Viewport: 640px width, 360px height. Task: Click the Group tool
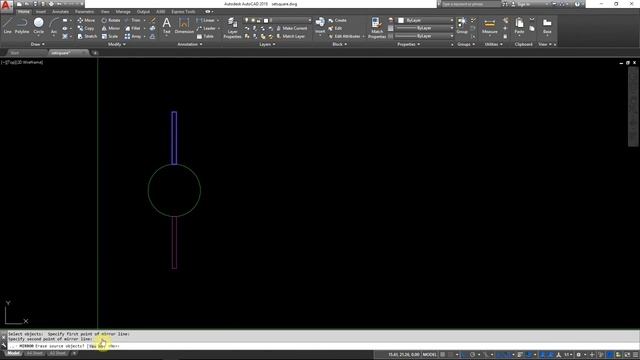[x=462, y=25]
